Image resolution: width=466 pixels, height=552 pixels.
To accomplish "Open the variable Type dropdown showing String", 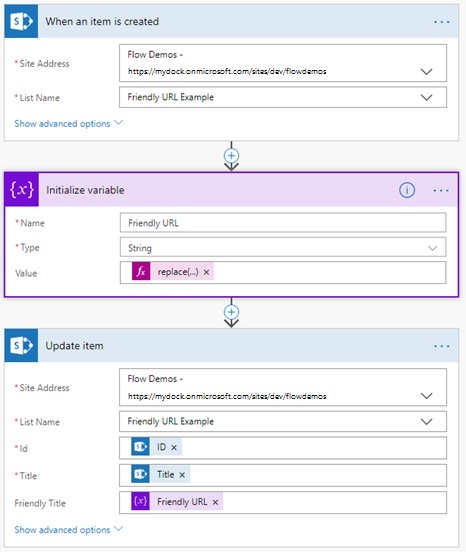I will (x=283, y=247).
